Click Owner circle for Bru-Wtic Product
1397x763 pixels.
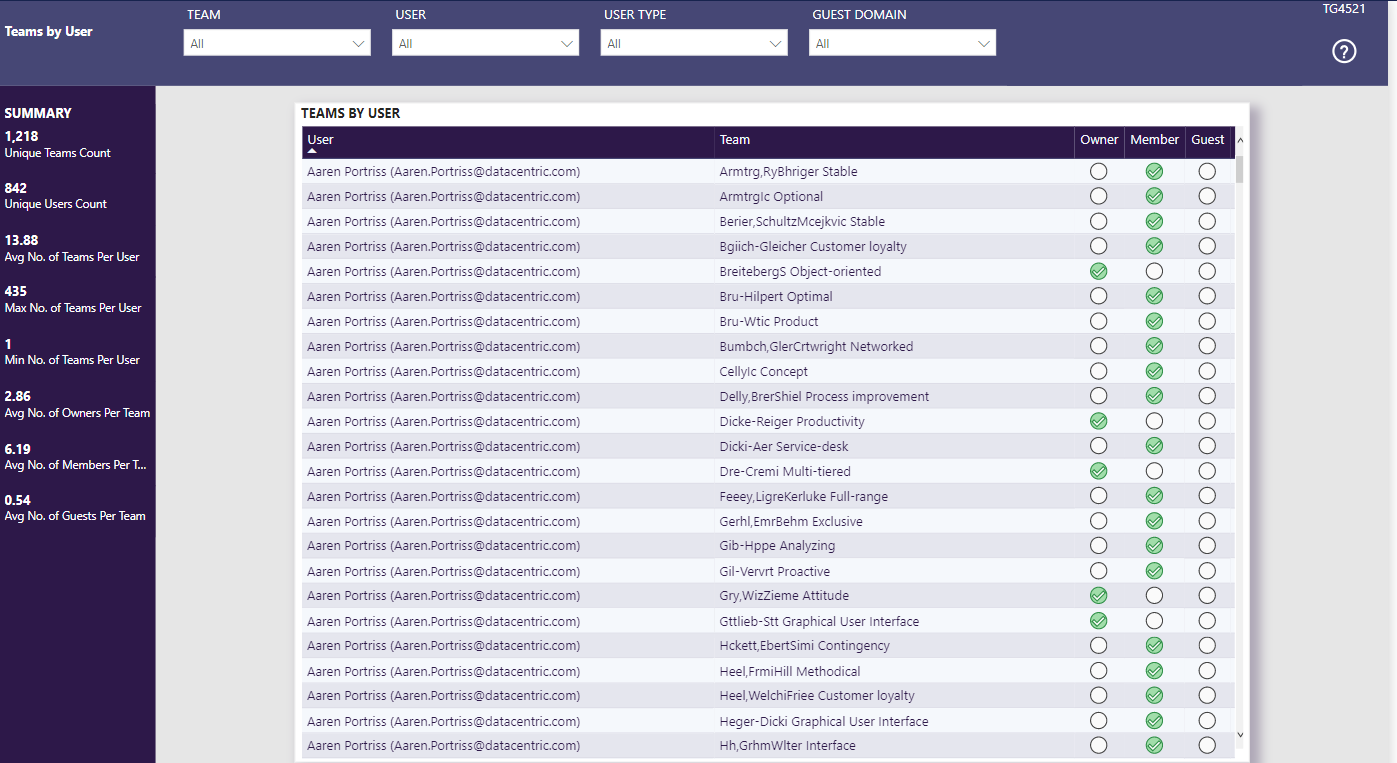coord(1099,321)
